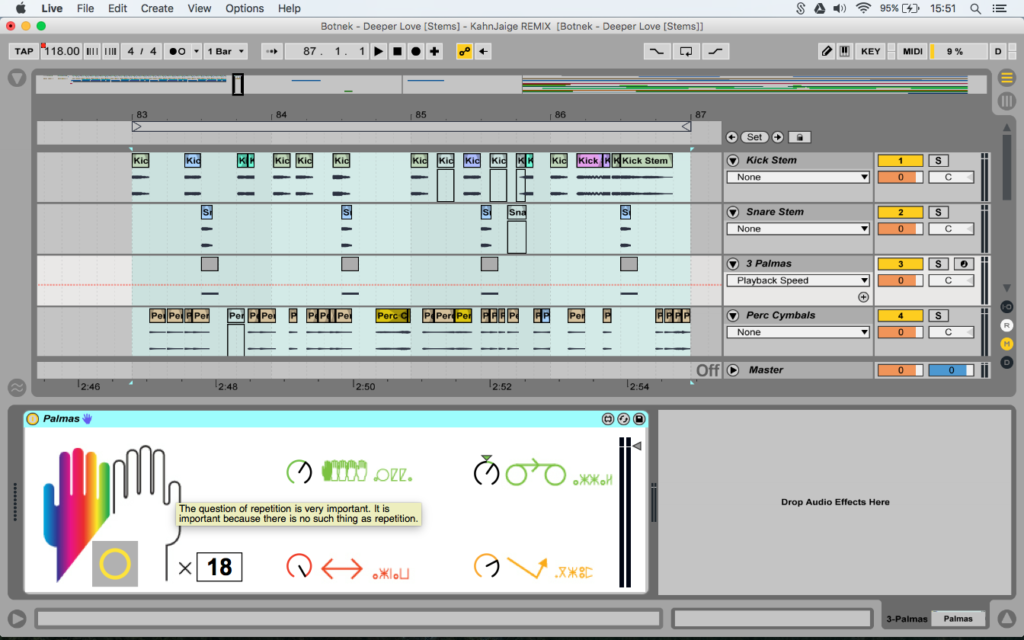This screenshot has width=1024, height=640.
Task: Open the Create menu
Action: (157, 8)
